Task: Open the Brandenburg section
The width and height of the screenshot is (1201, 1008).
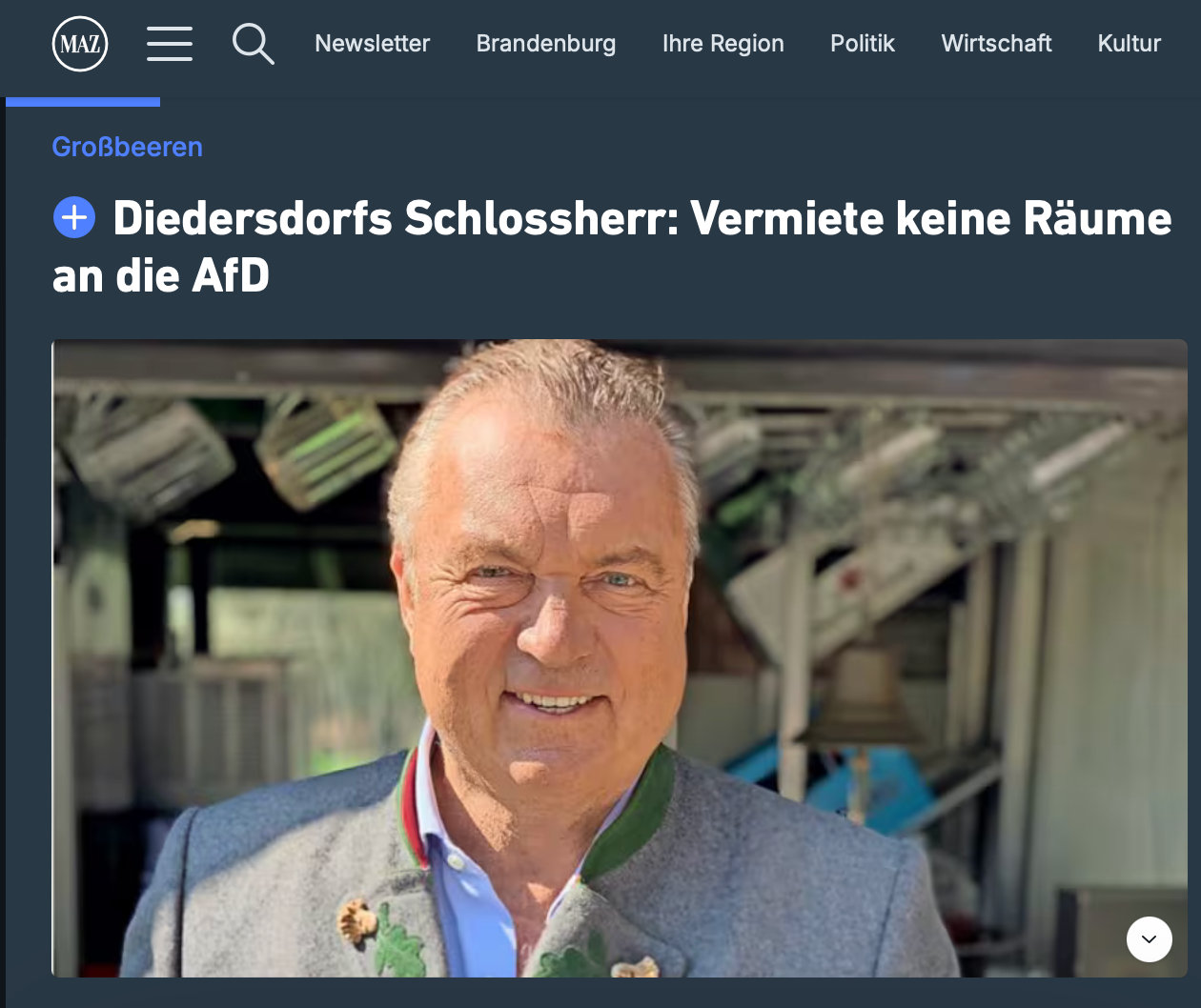Action: [x=546, y=44]
